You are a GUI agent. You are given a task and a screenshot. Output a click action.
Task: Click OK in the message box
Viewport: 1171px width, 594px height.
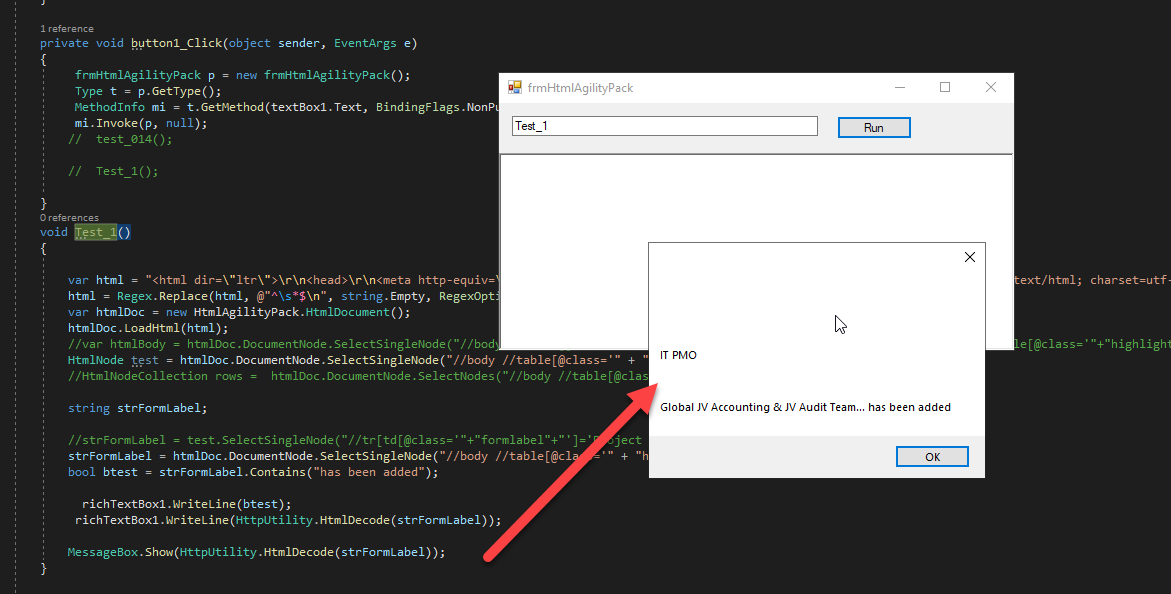932,457
